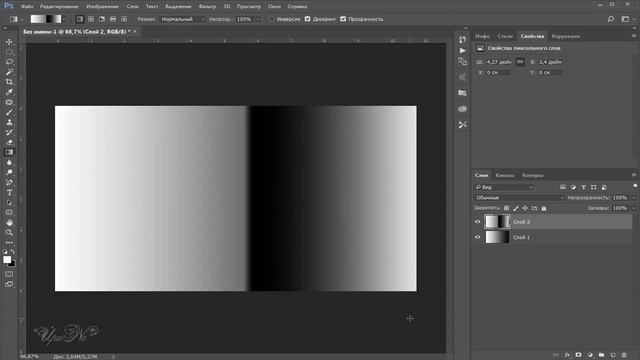Switch to the Инфо tab
640x360 pixels.
pos(482,36)
